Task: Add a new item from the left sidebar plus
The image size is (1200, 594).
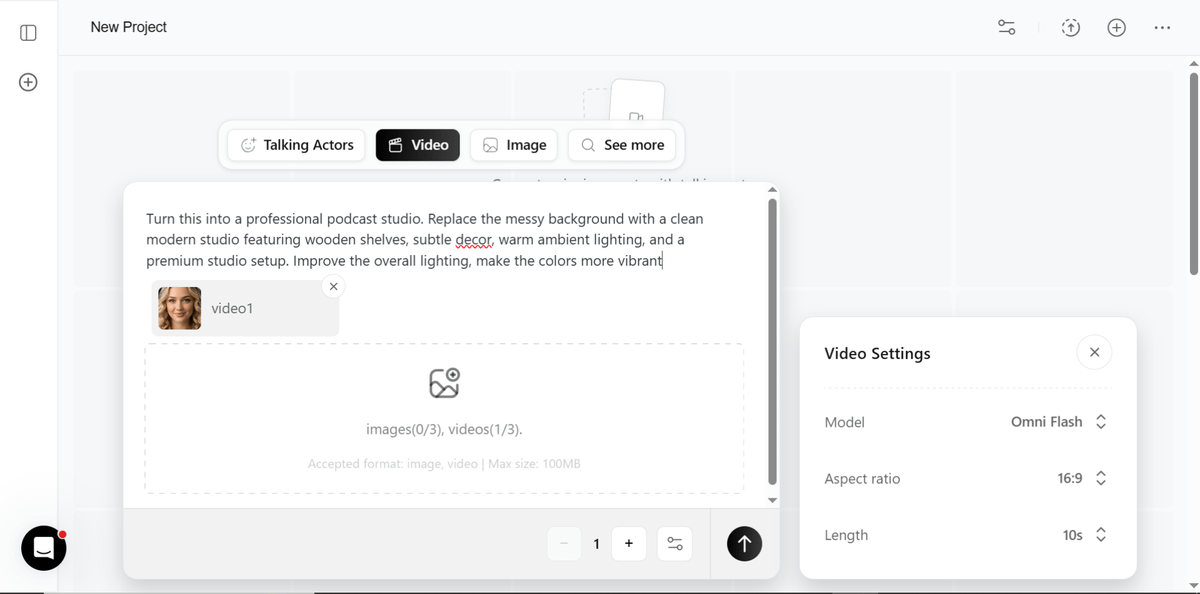Action: (28, 82)
